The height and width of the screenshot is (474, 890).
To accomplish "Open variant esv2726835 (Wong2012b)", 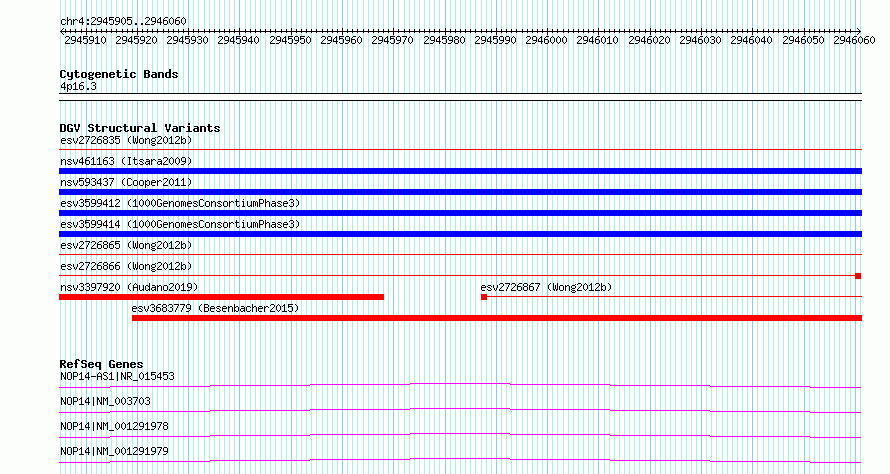I will [126, 140].
